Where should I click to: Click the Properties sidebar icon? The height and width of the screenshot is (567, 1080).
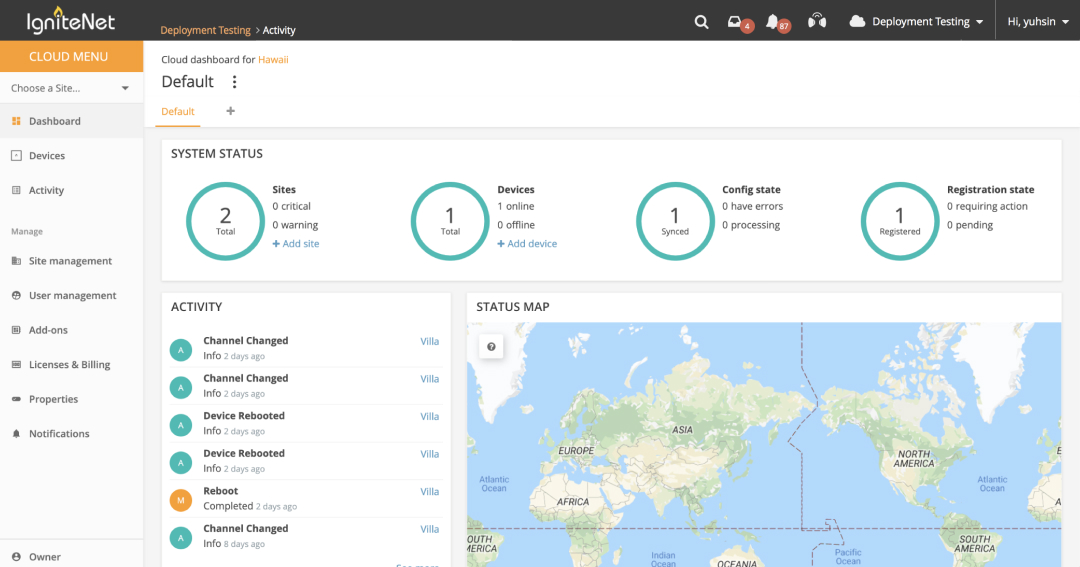[x=17, y=399]
